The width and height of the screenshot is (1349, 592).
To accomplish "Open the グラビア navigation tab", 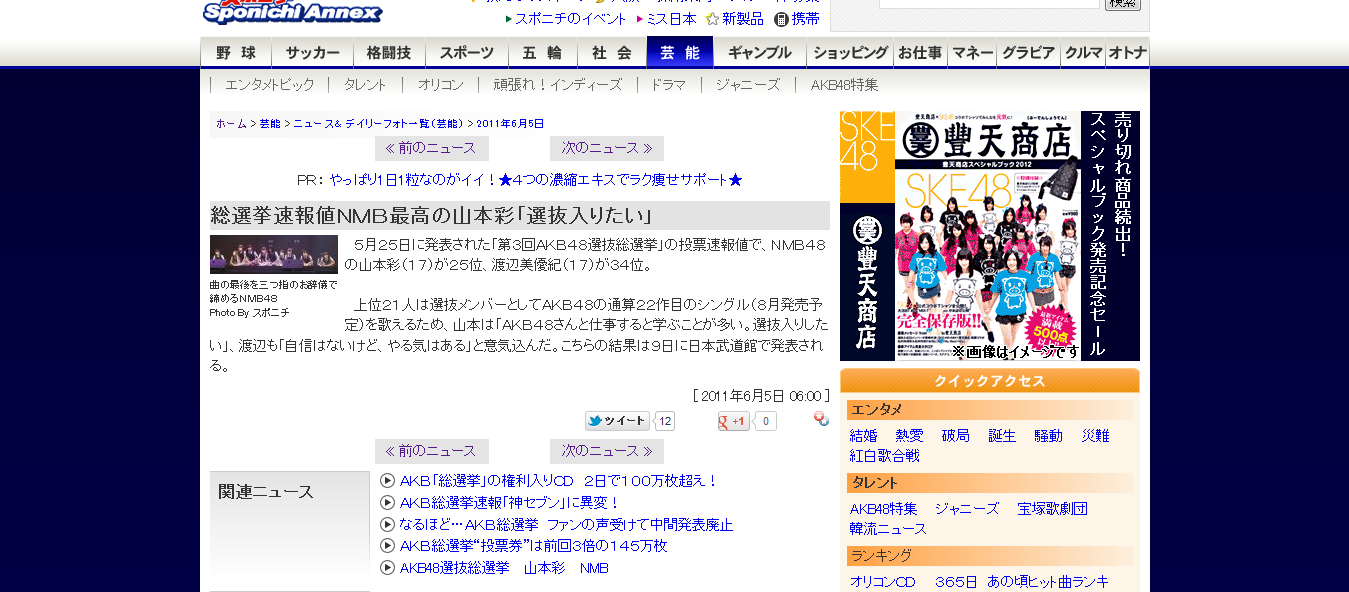I will [1029, 53].
